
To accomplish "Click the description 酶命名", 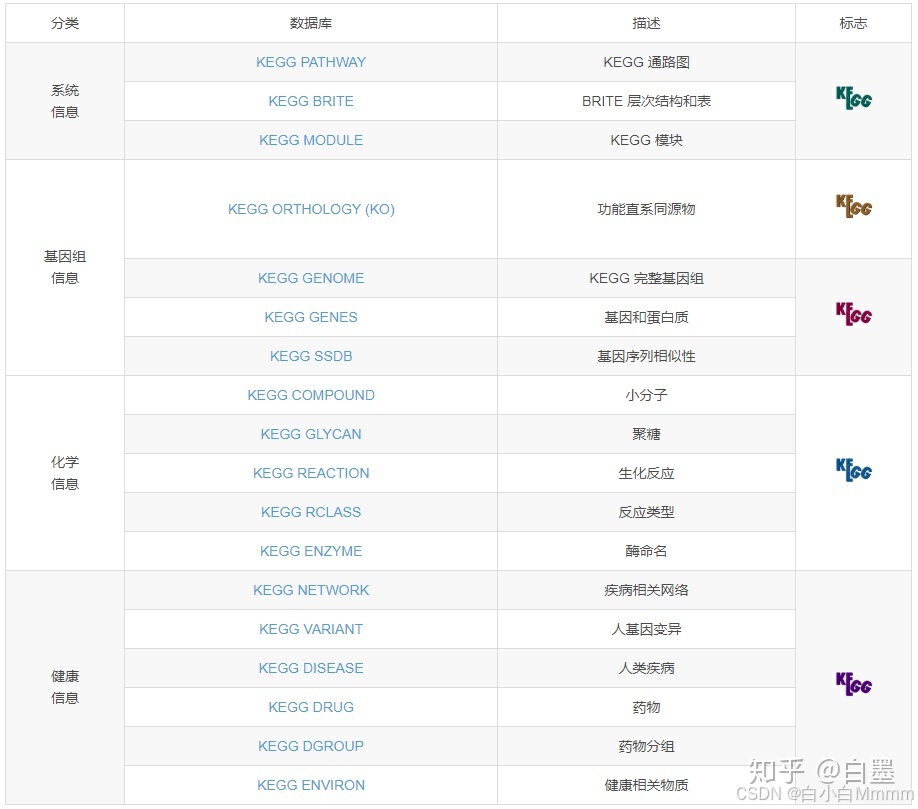I will coord(646,551).
